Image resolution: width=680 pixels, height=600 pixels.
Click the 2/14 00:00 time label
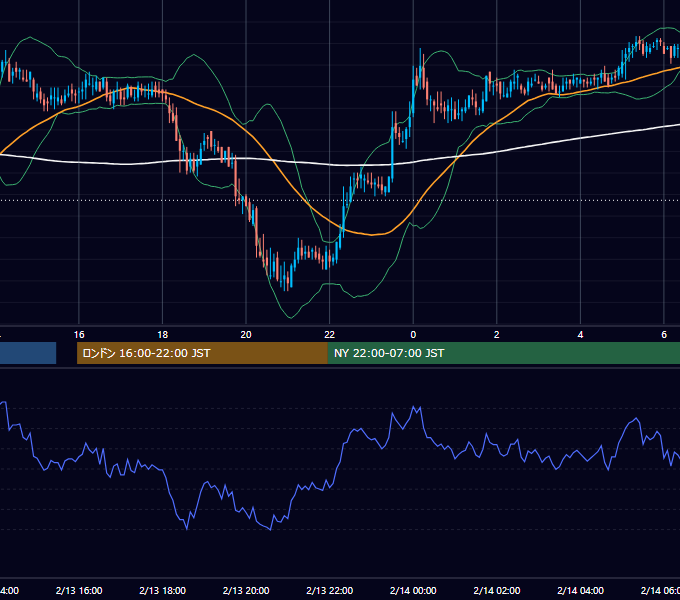tap(413, 590)
